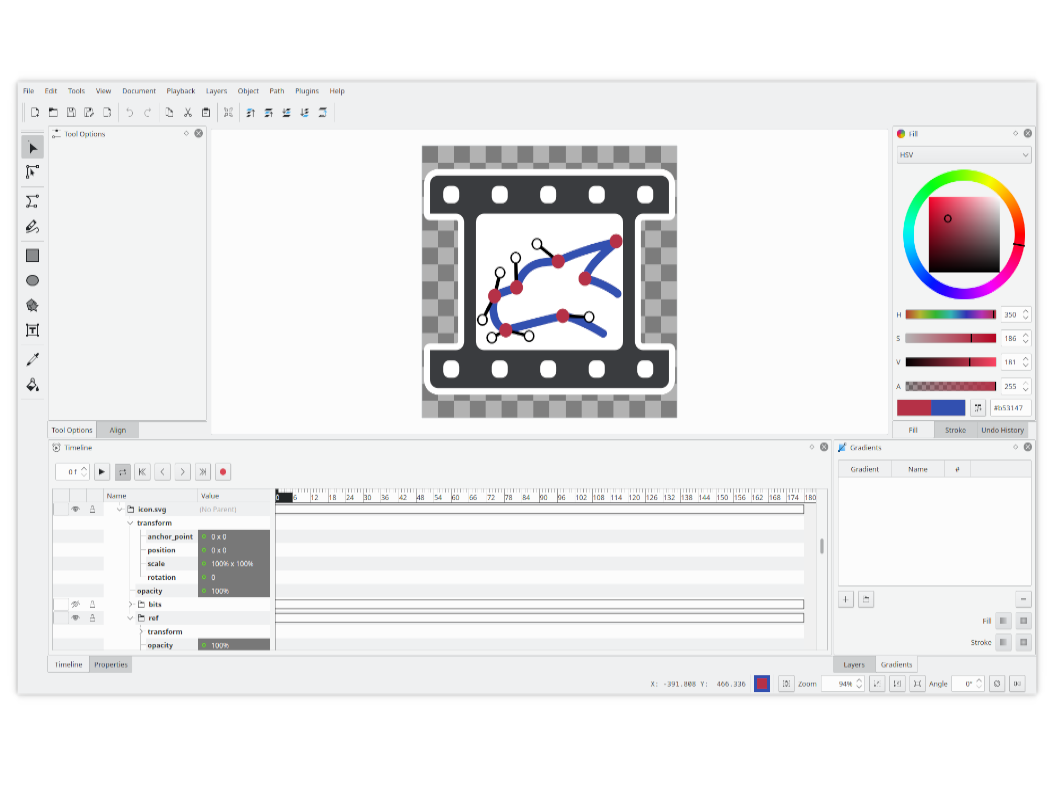Expand the bits layer in timeline
This screenshot has width=1057, height=795.
tap(130, 604)
